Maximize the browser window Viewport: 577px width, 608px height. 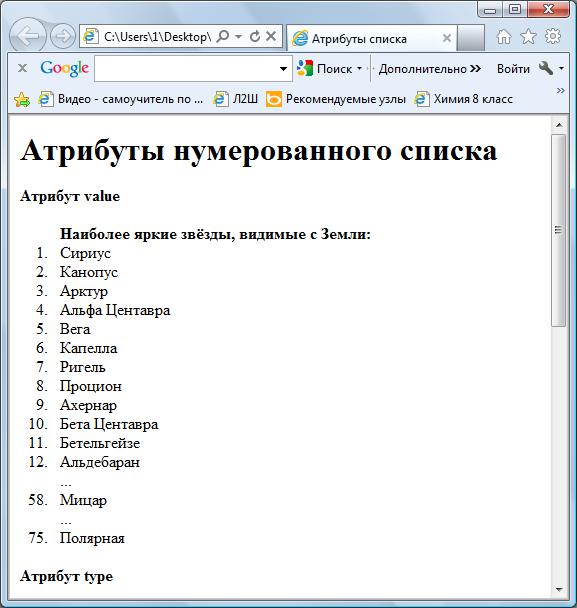(x=515, y=9)
